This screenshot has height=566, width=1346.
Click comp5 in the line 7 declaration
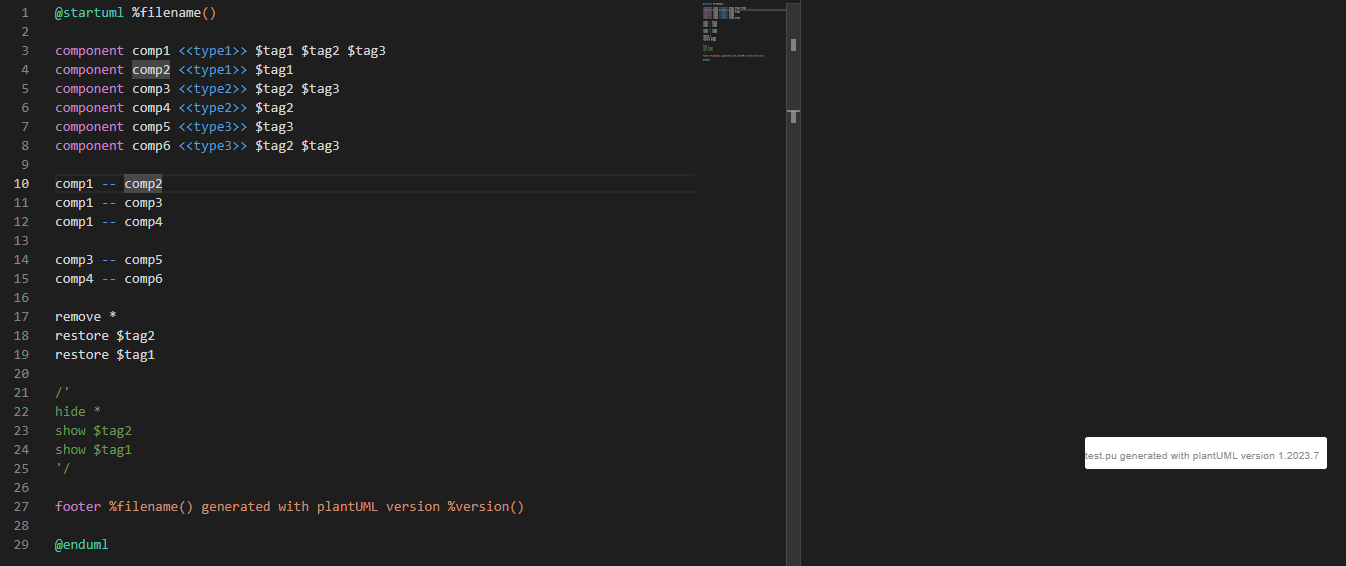click(151, 127)
